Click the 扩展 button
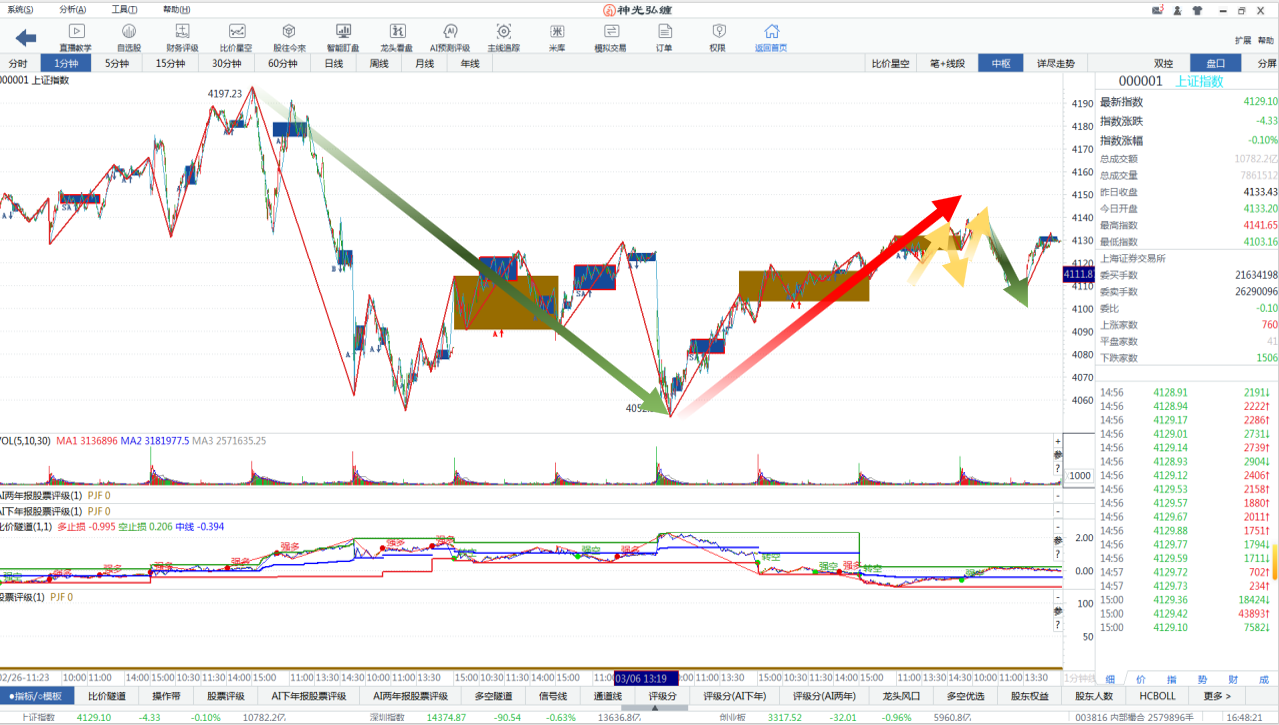Image resolution: width=1279 pixels, height=725 pixels. tap(1243, 41)
